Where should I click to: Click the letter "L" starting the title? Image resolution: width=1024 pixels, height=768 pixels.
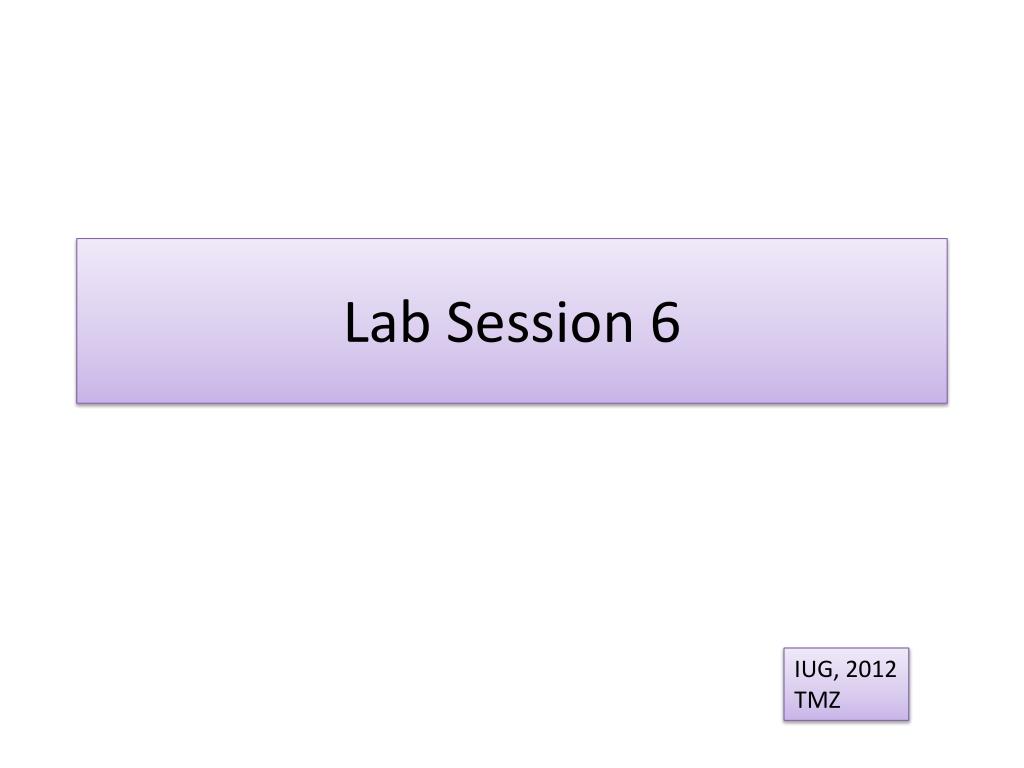(x=355, y=322)
